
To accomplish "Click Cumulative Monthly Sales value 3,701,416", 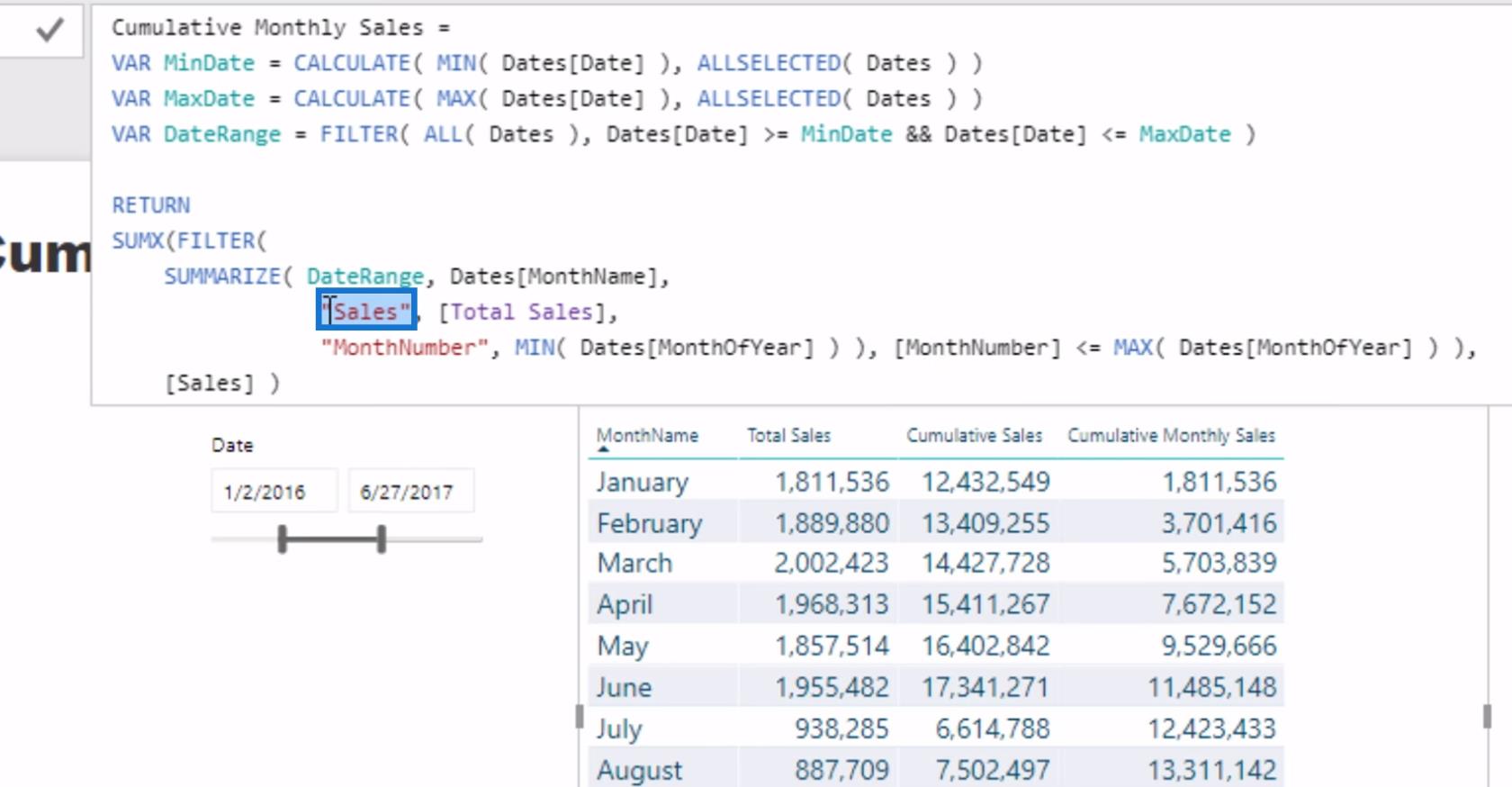I will pos(1219,524).
